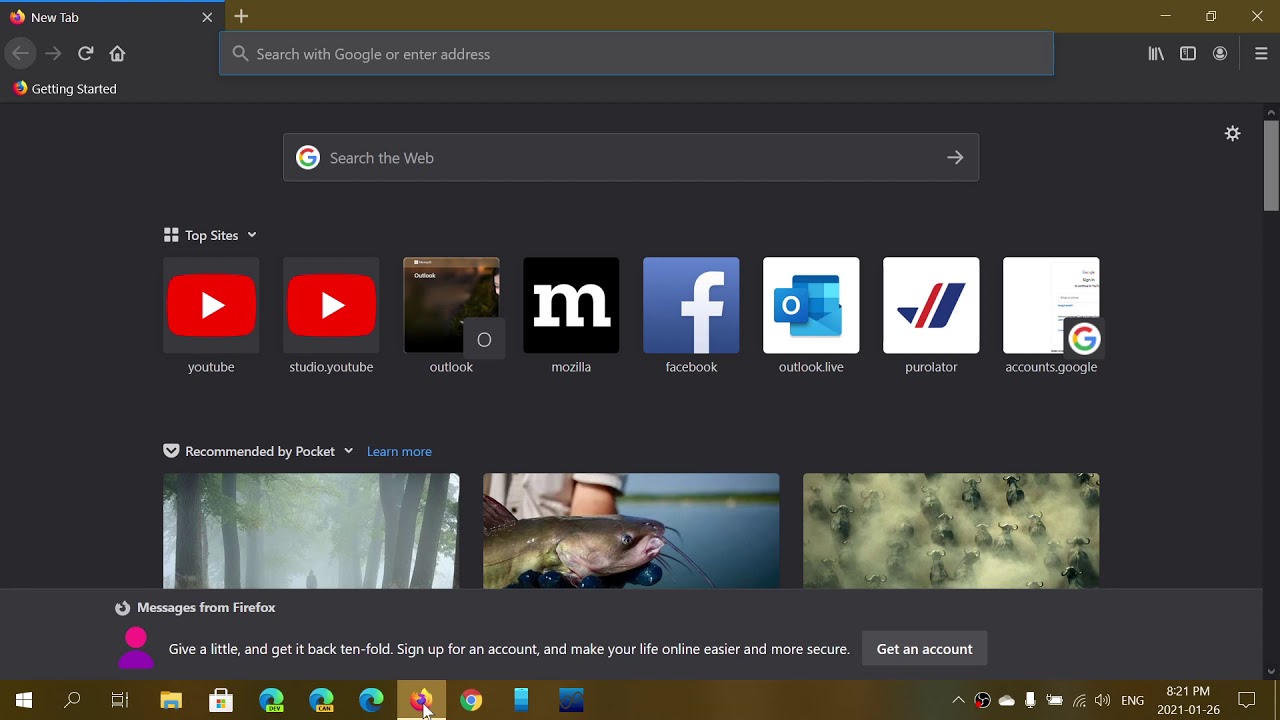
Task: Open File Explorer from taskbar
Action: pyautogui.click(x=171, y=700)
